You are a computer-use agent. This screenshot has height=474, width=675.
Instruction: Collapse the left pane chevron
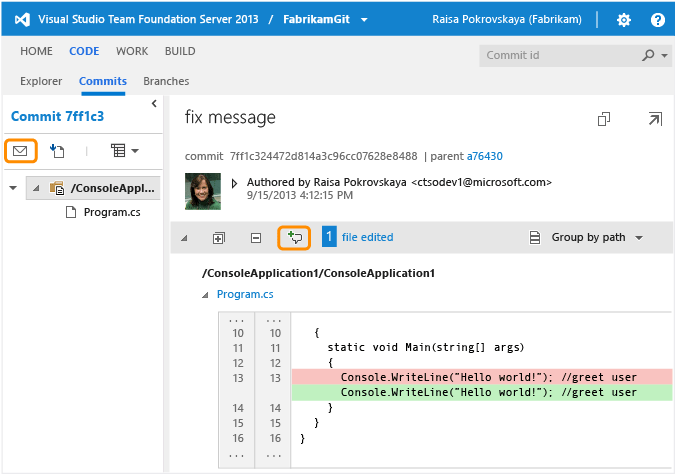[x=154, y=103]
